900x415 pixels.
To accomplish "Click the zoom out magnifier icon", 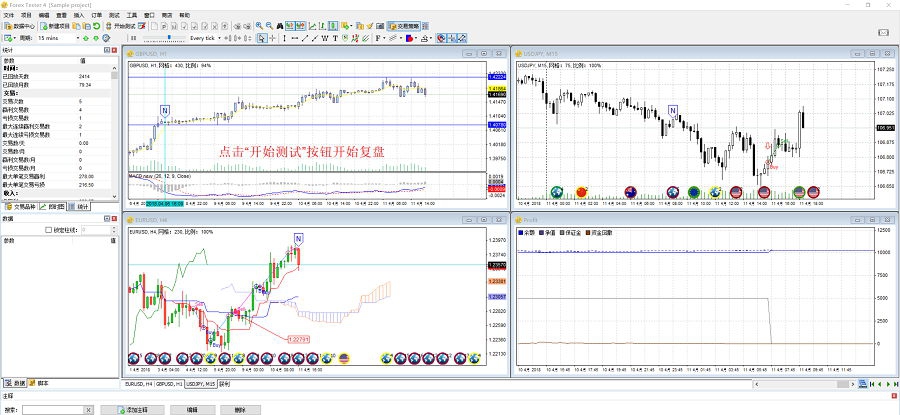I will point(269,26).
